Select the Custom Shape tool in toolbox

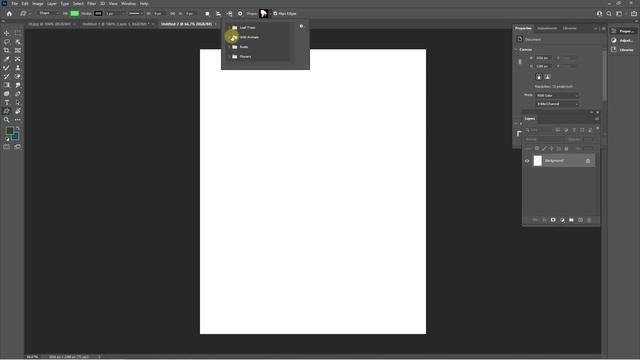point(7,111)
